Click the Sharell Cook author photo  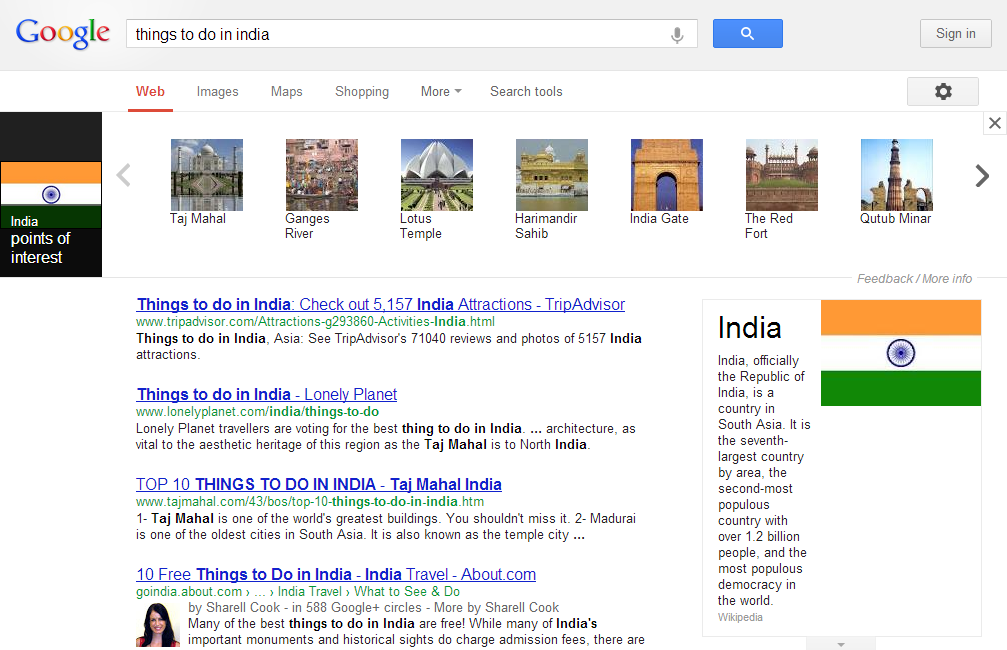tap(158, 624)
